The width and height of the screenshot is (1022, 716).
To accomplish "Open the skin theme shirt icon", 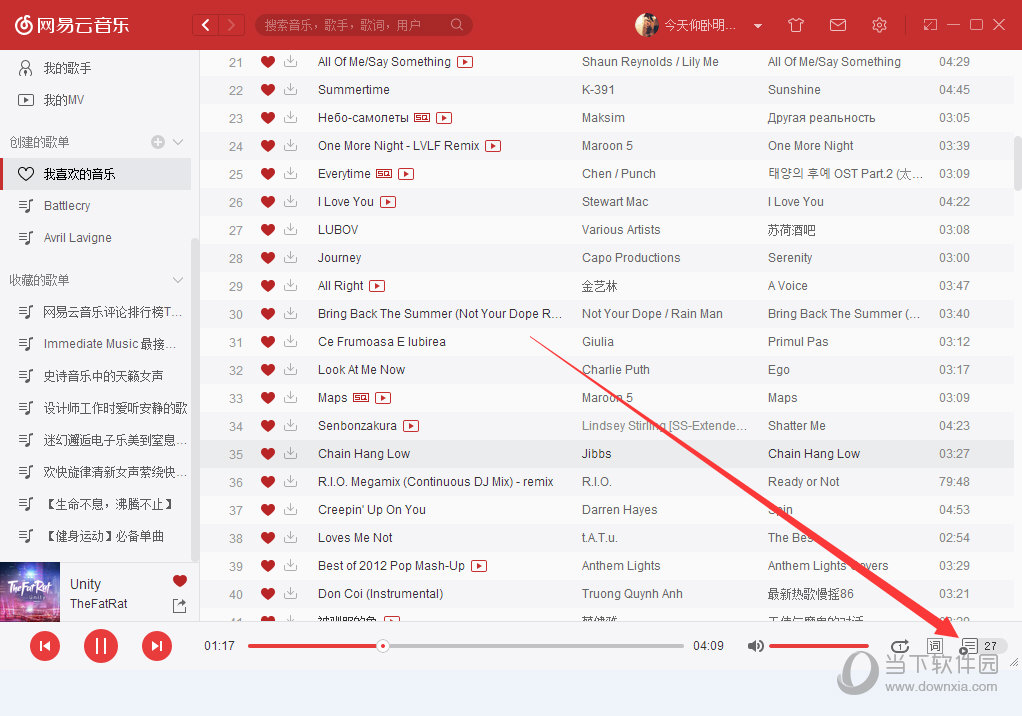I will click(796, 25).
